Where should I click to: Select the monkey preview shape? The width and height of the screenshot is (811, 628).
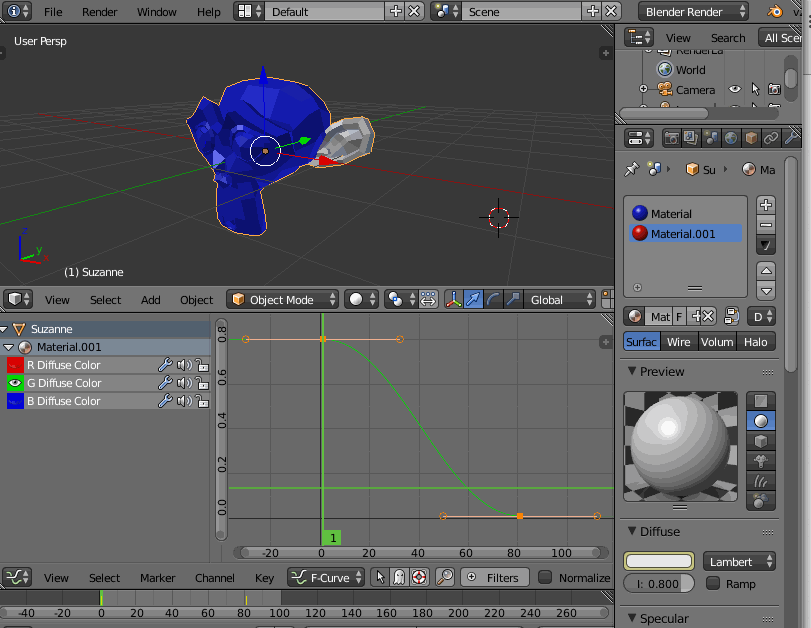coord(761,460)
